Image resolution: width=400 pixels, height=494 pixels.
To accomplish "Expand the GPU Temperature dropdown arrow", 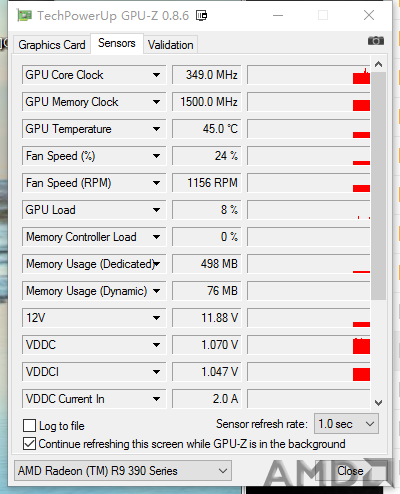I will tap(156, 129).
